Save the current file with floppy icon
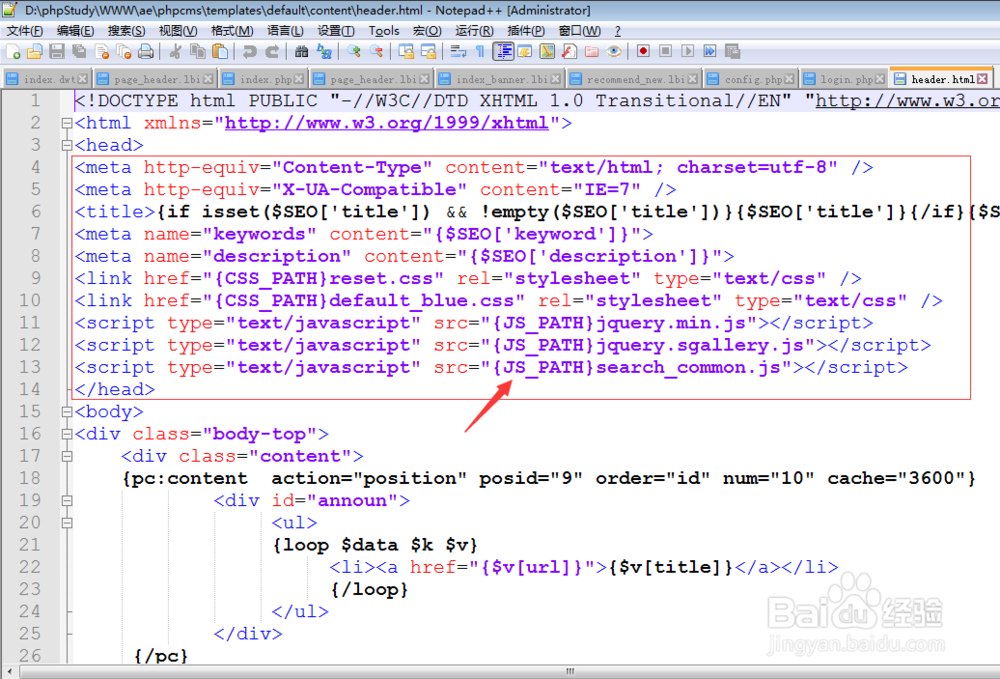1000x679 pixels. click(x=57, y=52)
